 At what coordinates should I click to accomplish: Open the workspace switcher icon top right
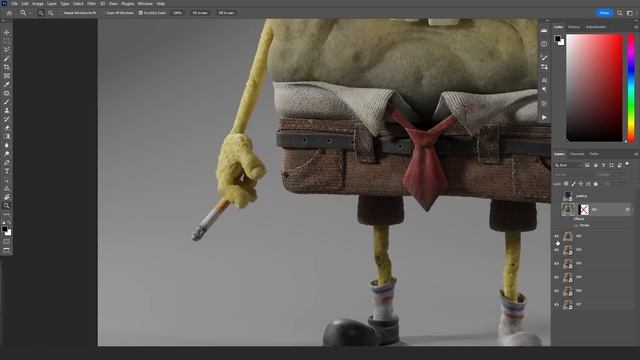click(x=629, y=13)
